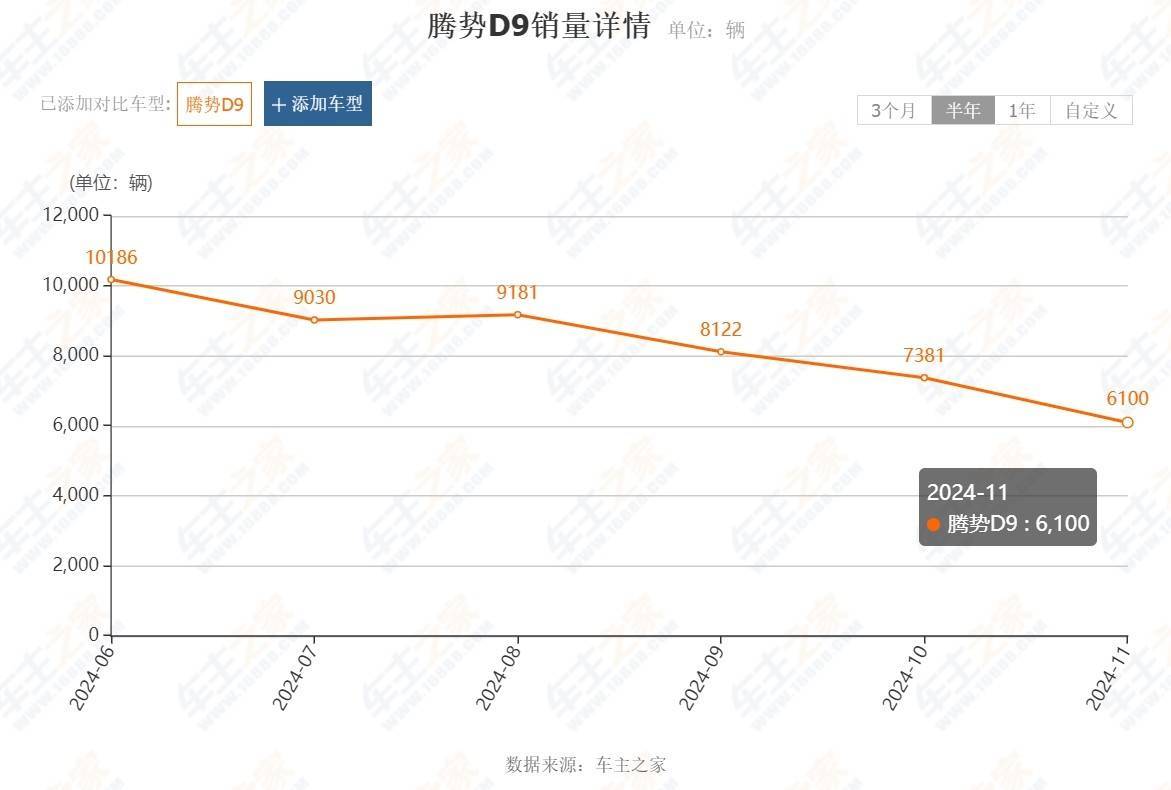Click the plus icon in 添加车型
Image resolution: width=1171 pixels, height=790 pixels.
279,105
